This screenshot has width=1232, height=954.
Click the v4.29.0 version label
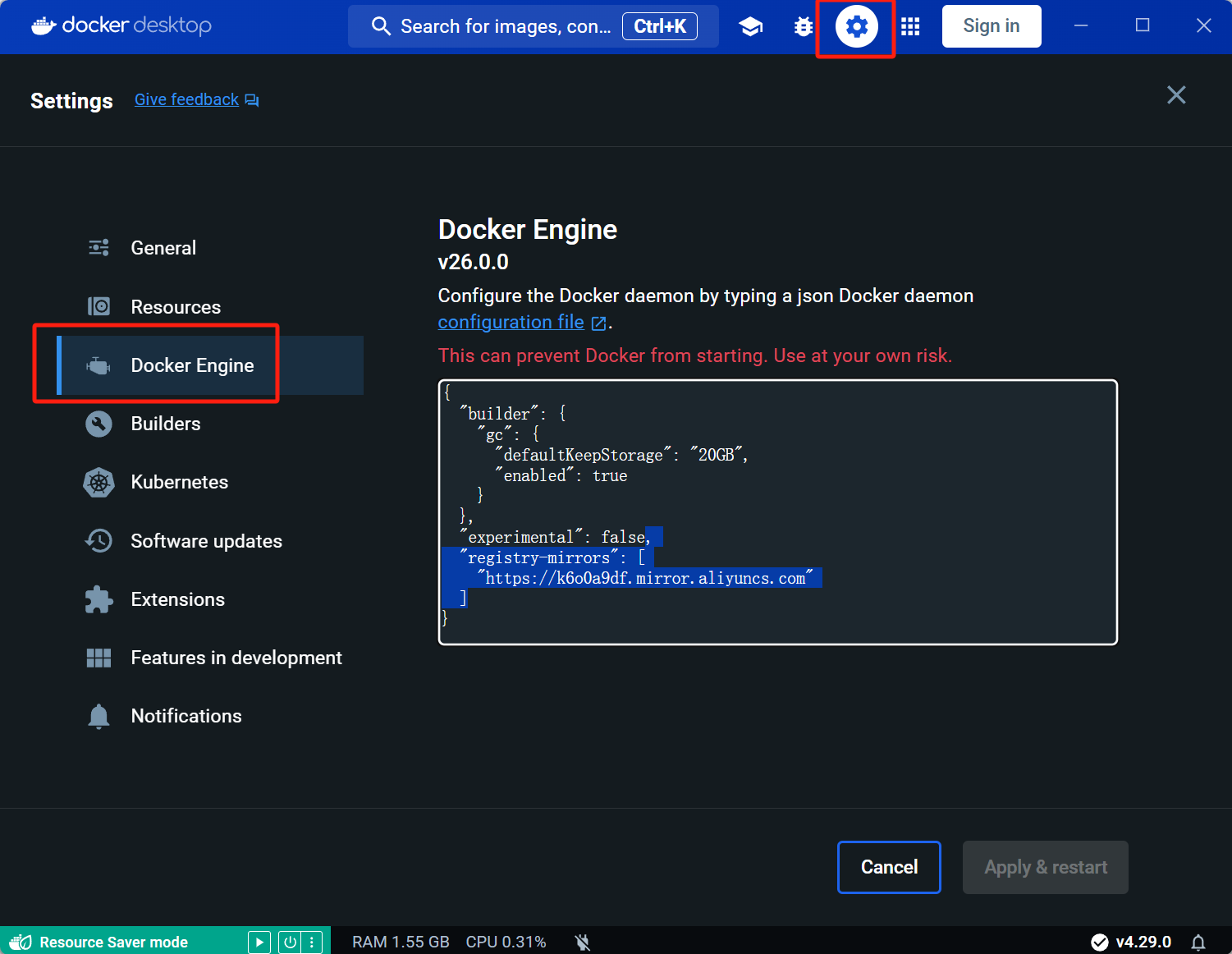tap(1143, 943)
